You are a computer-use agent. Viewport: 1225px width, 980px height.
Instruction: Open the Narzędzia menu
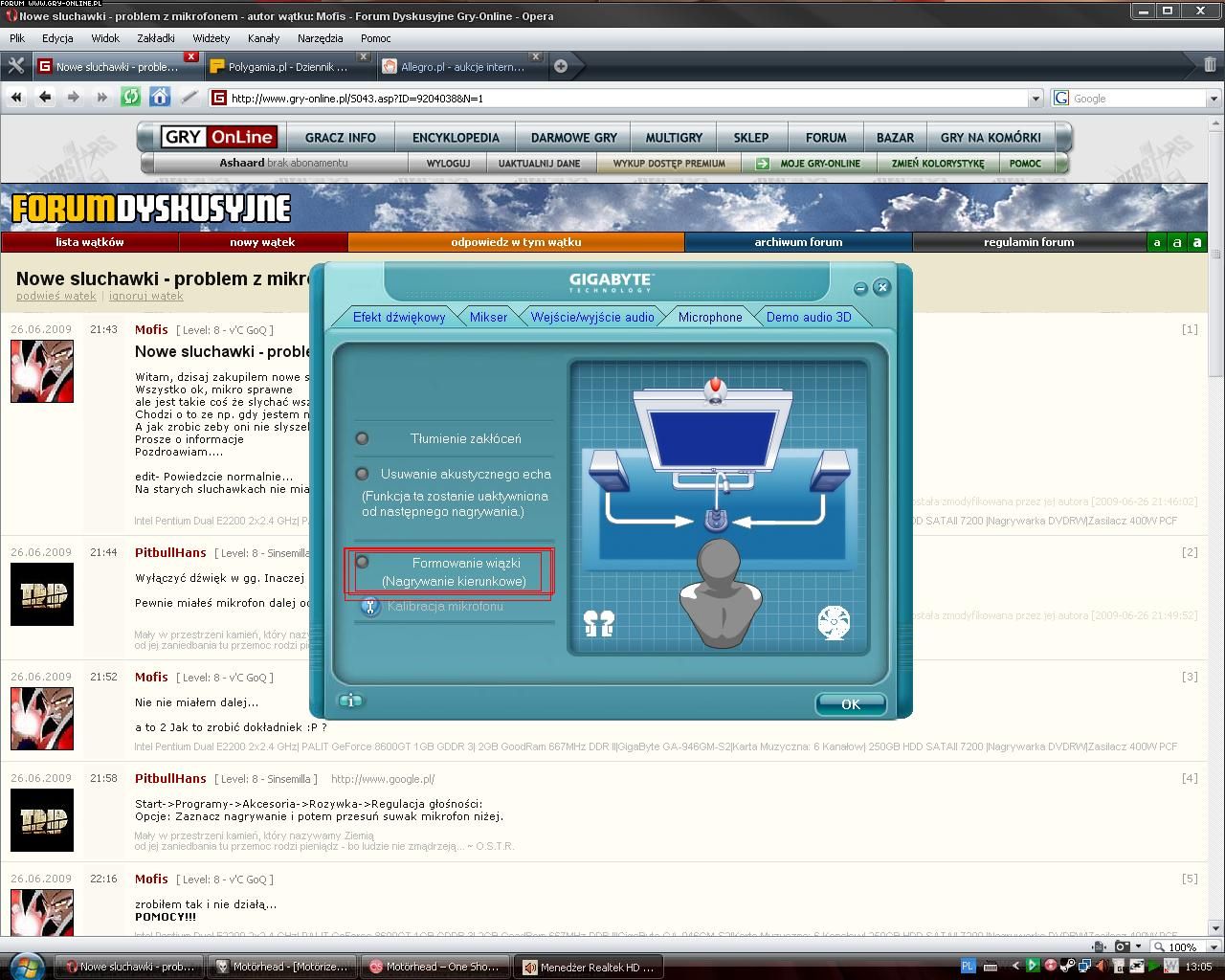[320, 38]
